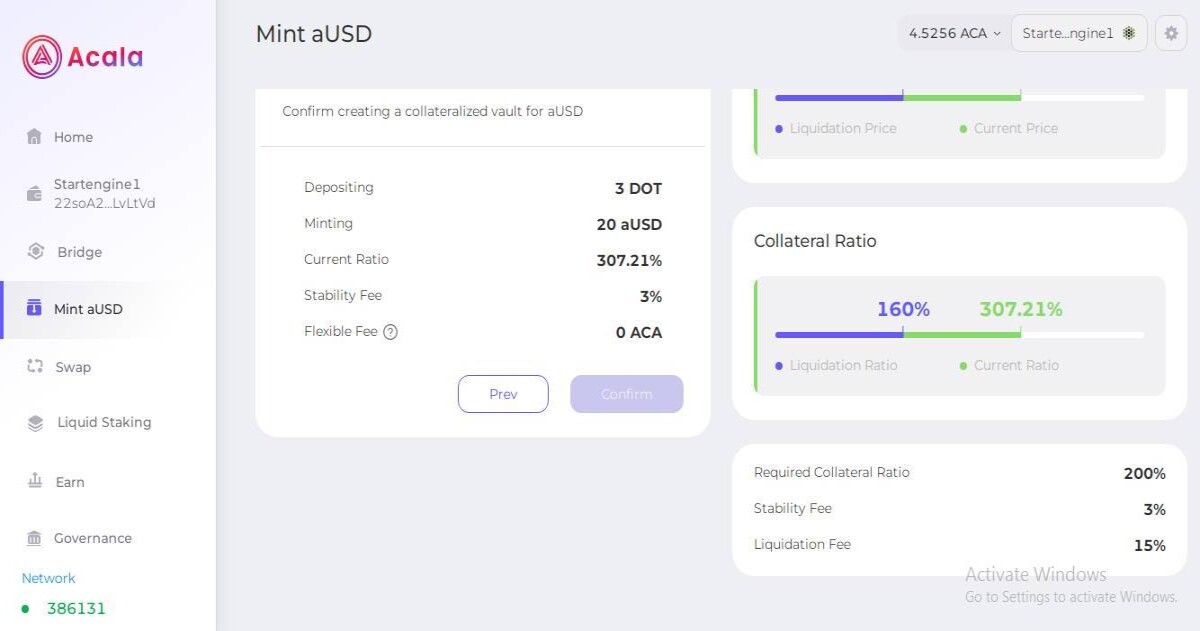
Task: Click the Mint aUSD sidebar icon
Action: pyautogui.click(x=34, y=308)
